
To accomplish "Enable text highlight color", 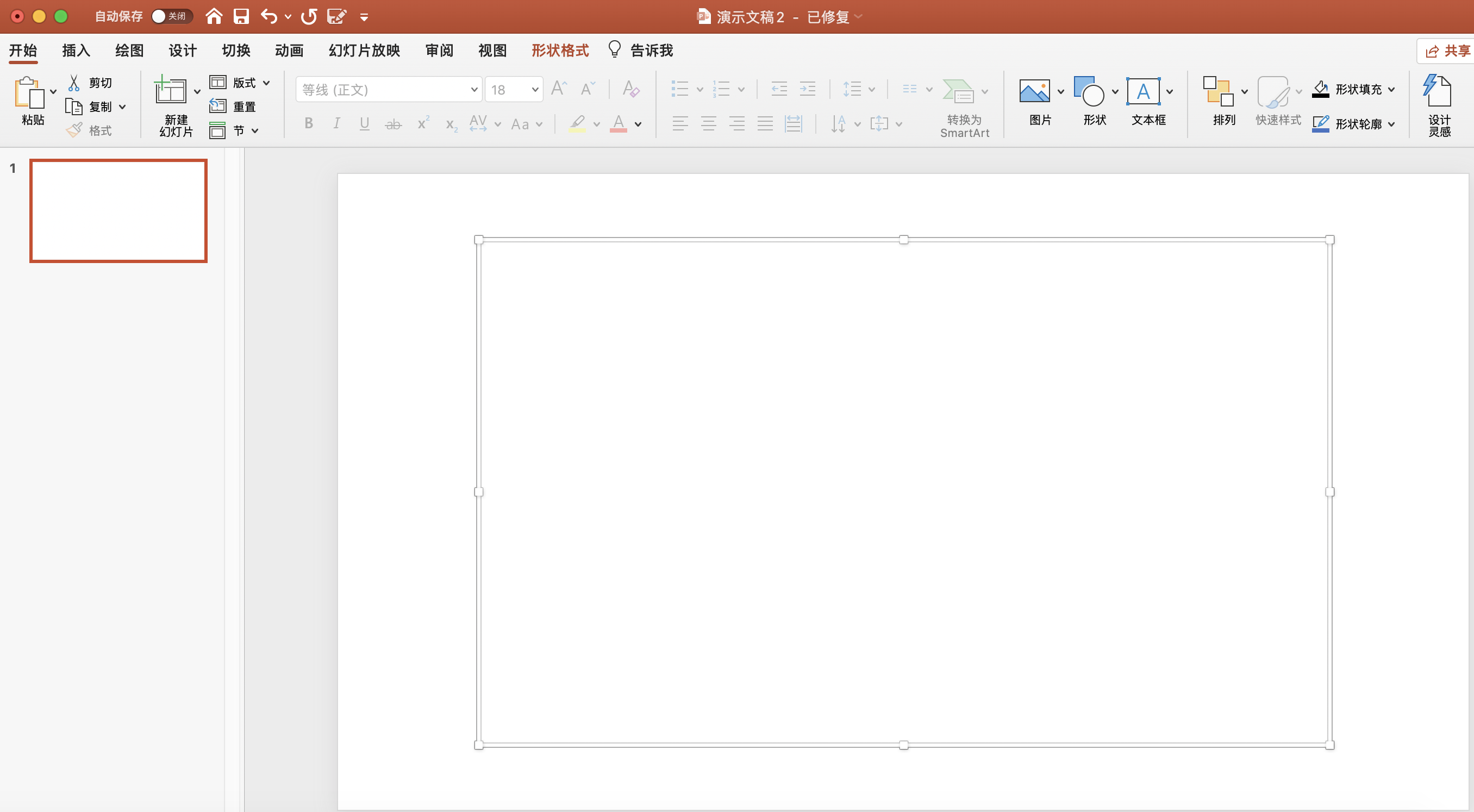I will point(576,123).
